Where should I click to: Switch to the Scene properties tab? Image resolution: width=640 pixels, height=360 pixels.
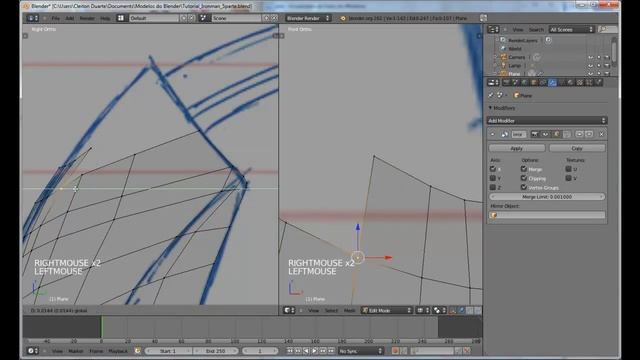click(516, 82)
